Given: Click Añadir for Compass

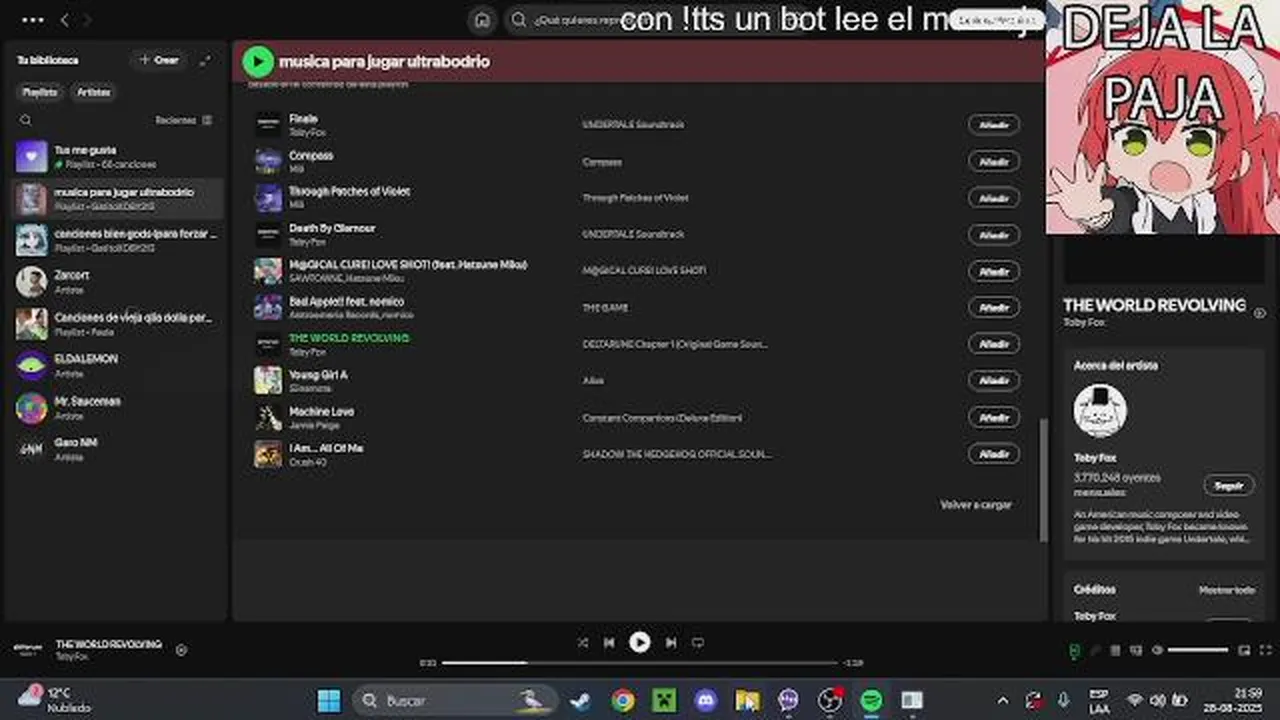Looking at the screenshot, I should pyautogui.click(x=994, y=161).
